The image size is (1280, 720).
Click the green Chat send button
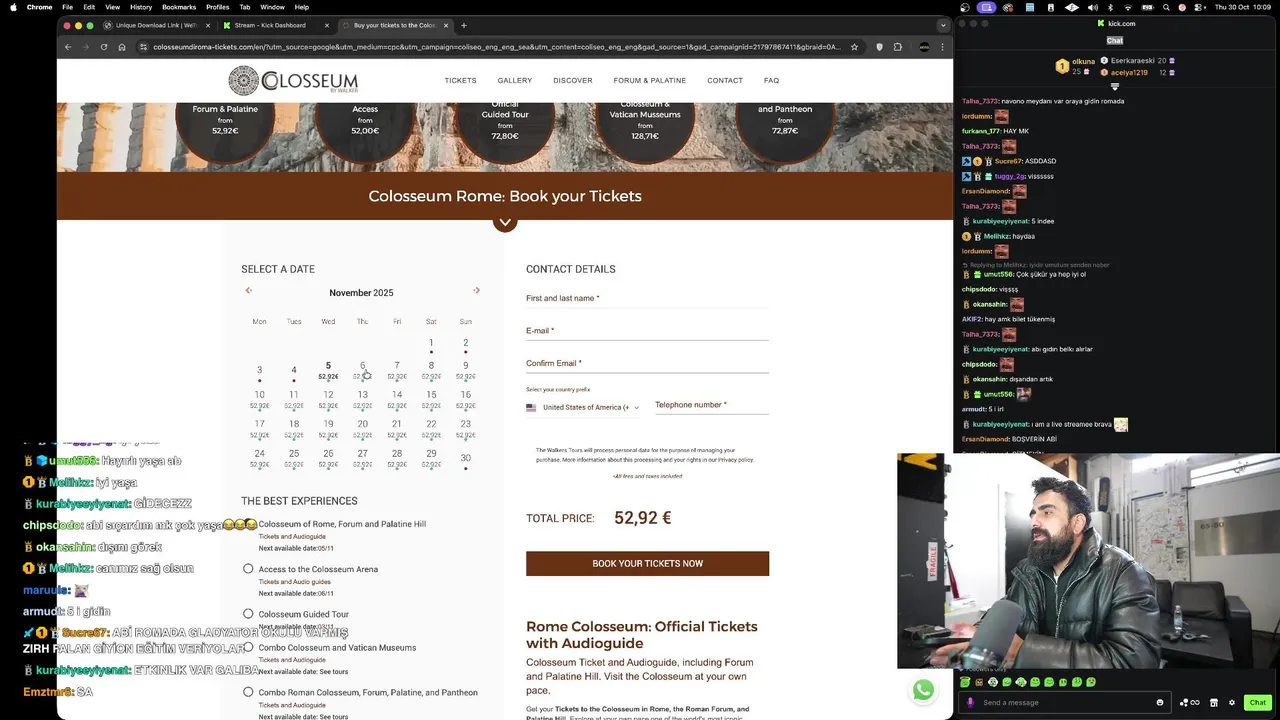1258,702
